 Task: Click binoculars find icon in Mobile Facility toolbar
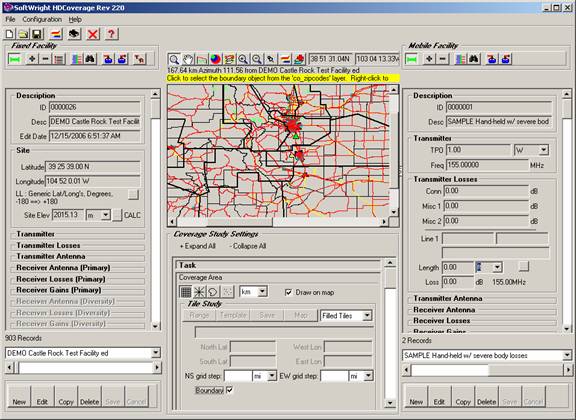coord(474,59)
